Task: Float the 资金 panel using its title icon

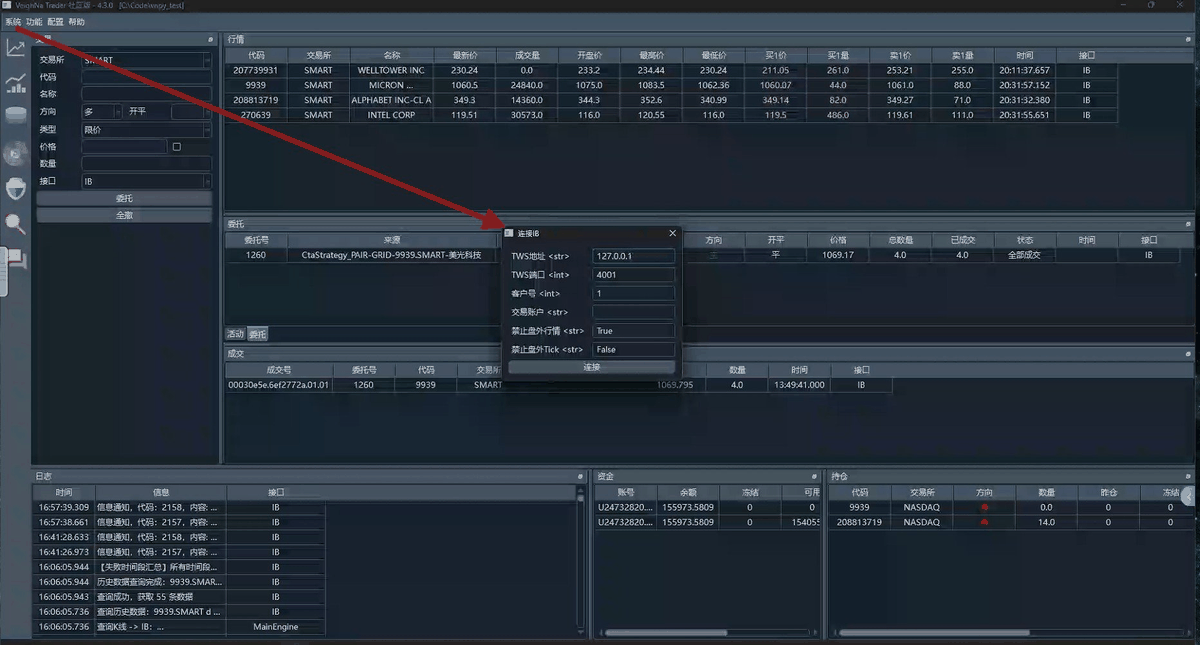Action: tap(815, 477)
